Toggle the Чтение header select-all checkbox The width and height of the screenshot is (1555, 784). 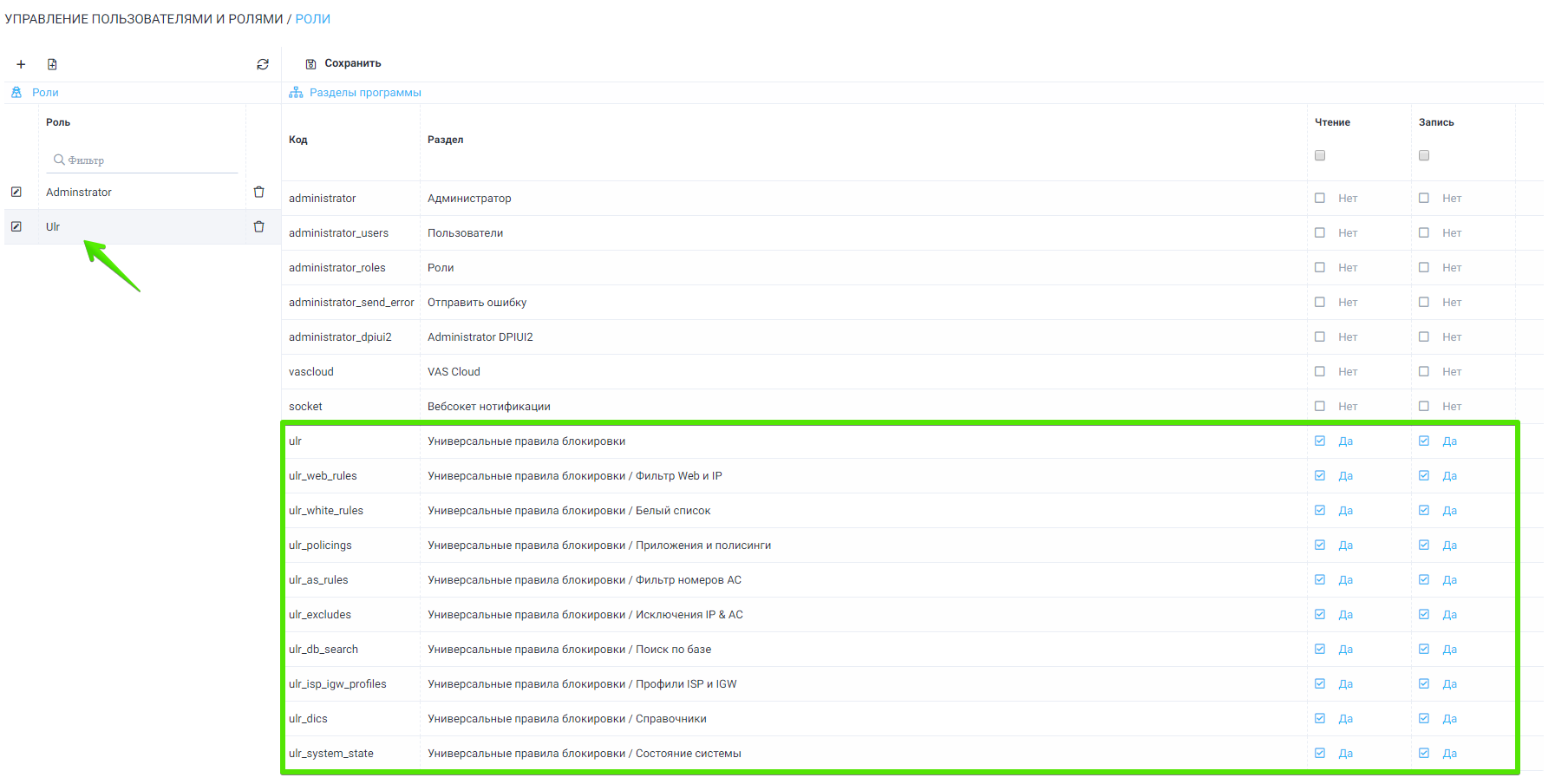click(1320, 155)
